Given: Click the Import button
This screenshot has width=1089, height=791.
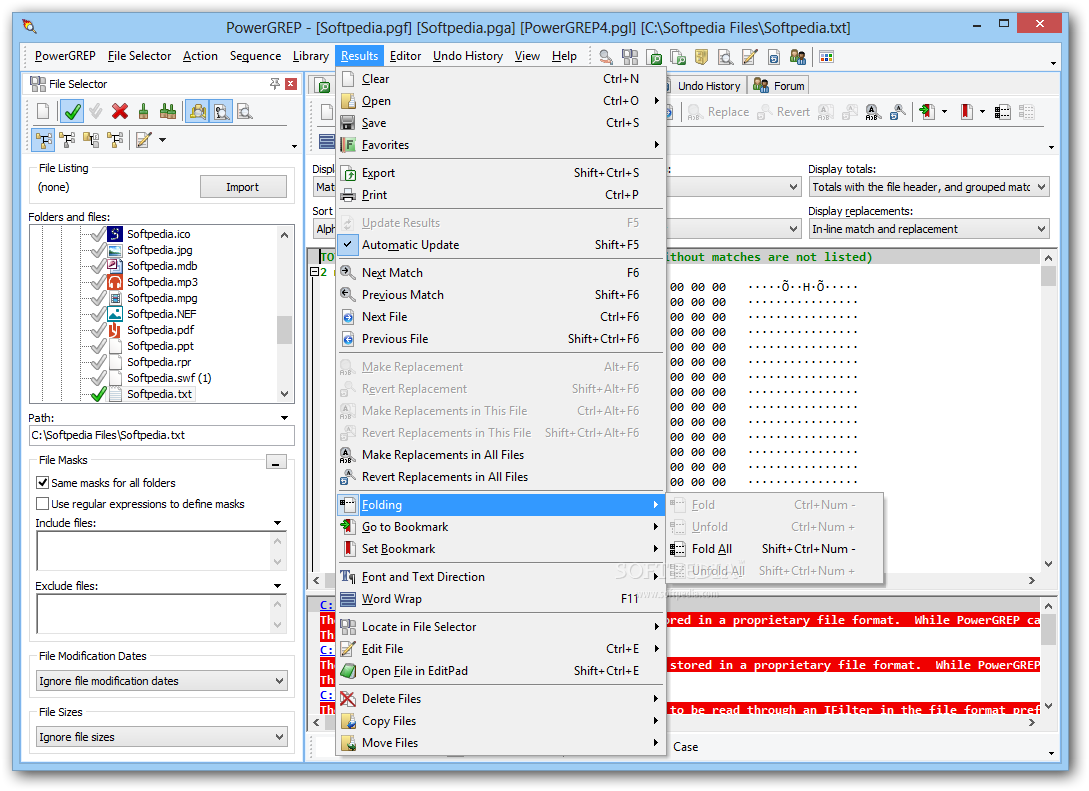Looking at the screenshot, I should pyautogui.click(x=243, y=187).
